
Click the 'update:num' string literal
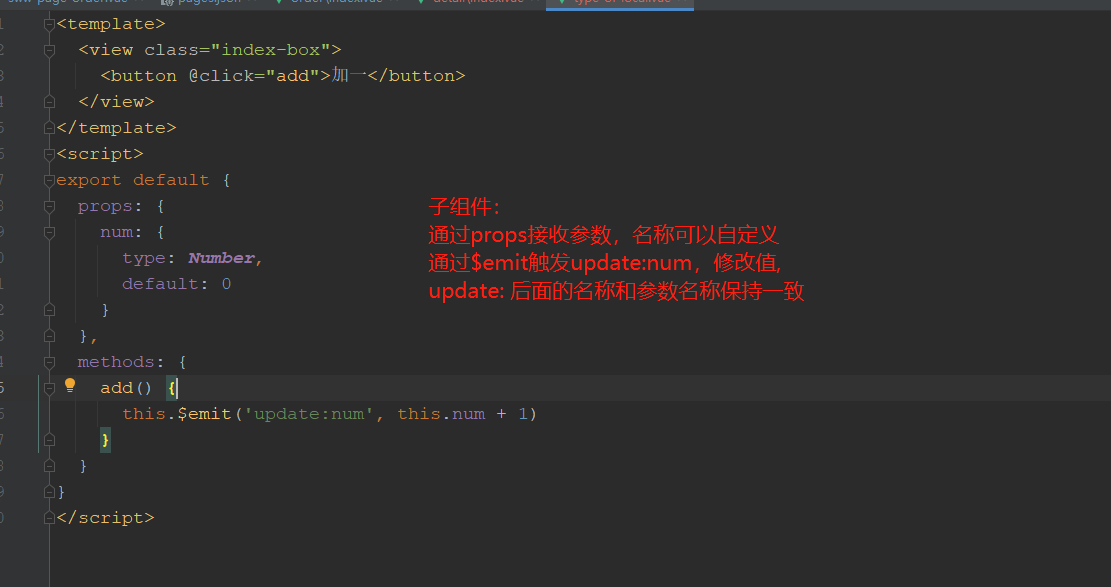309,414
